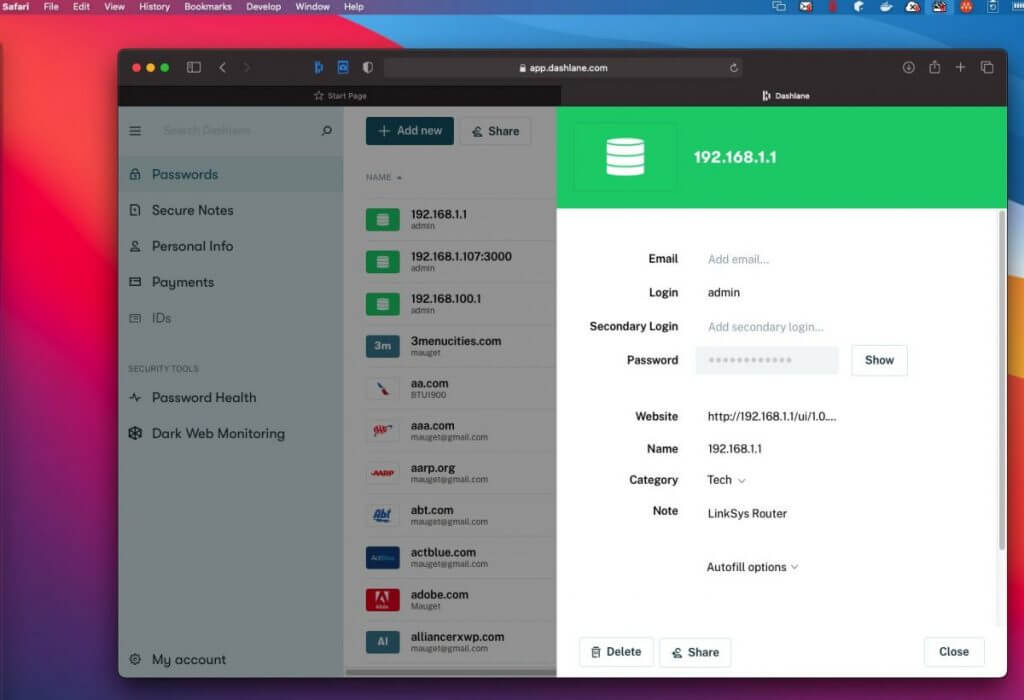Click the Safari privacy shield icon
Viewport: 1024px width, 700px height.
[x=368, y=68]
